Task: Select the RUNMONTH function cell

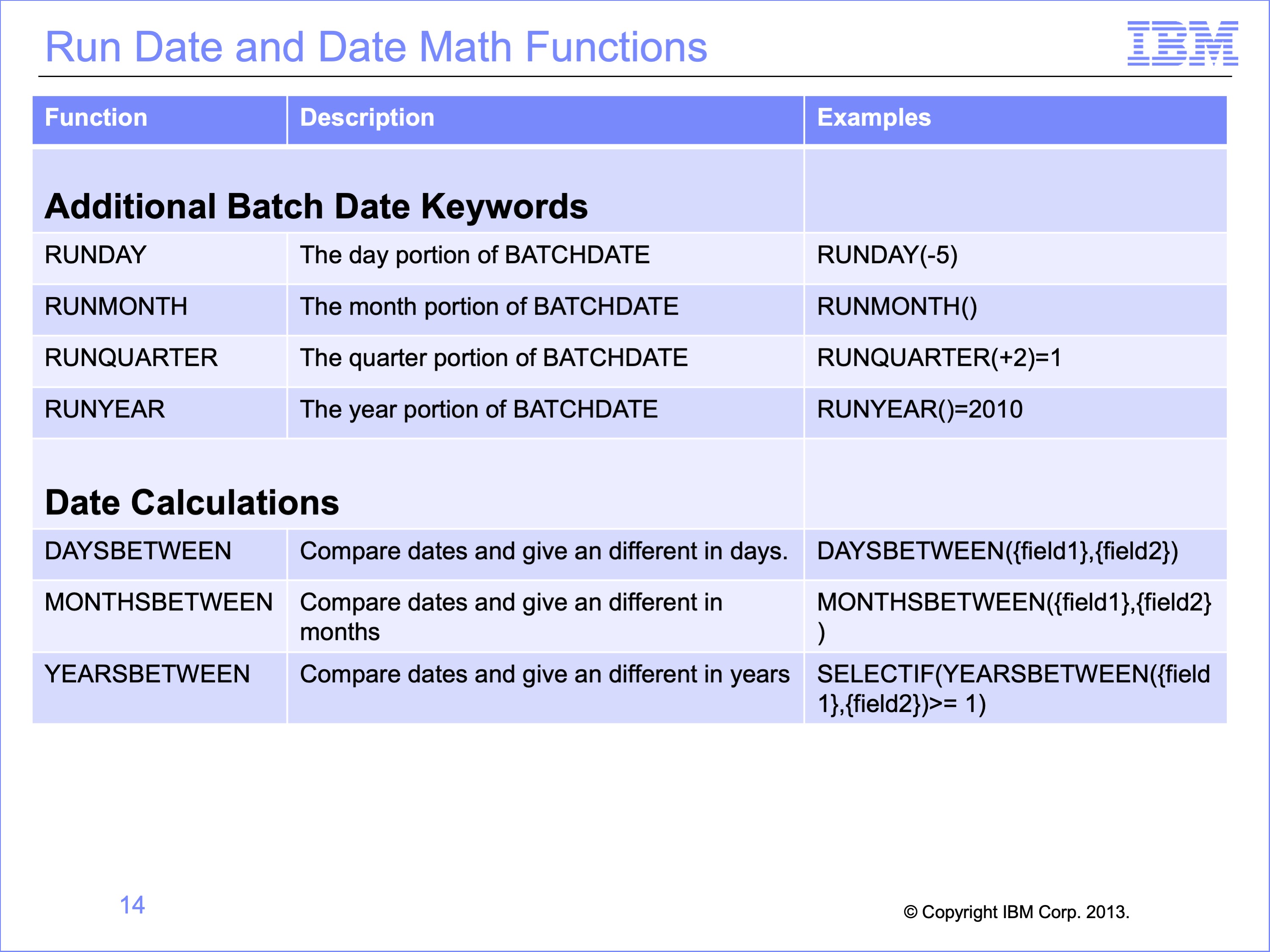Action: pyautogui.click(x=160, y=309)
